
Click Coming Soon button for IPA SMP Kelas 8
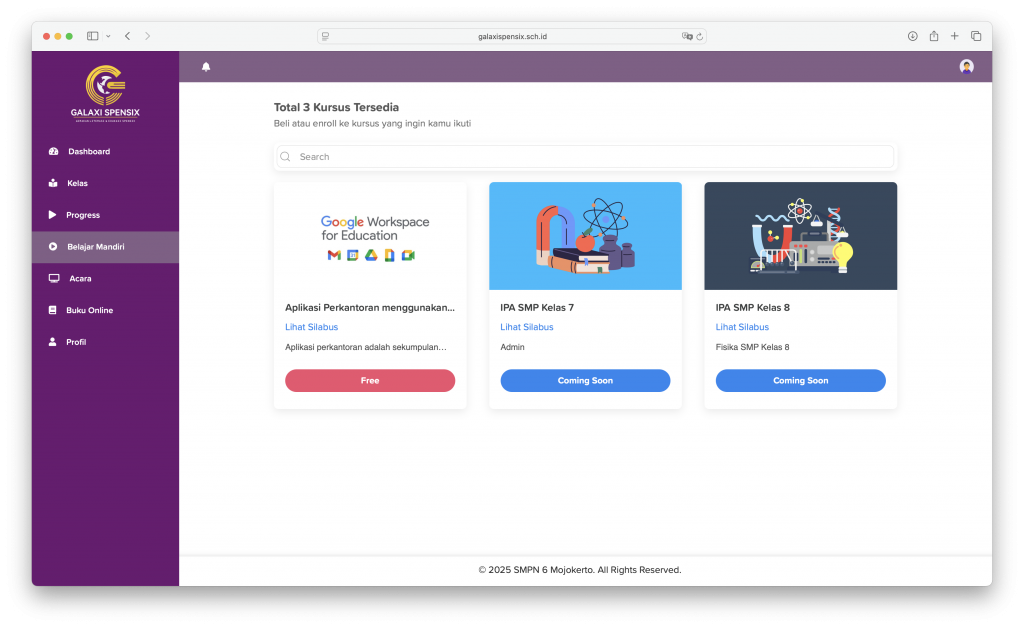click(x=801, y=381)
